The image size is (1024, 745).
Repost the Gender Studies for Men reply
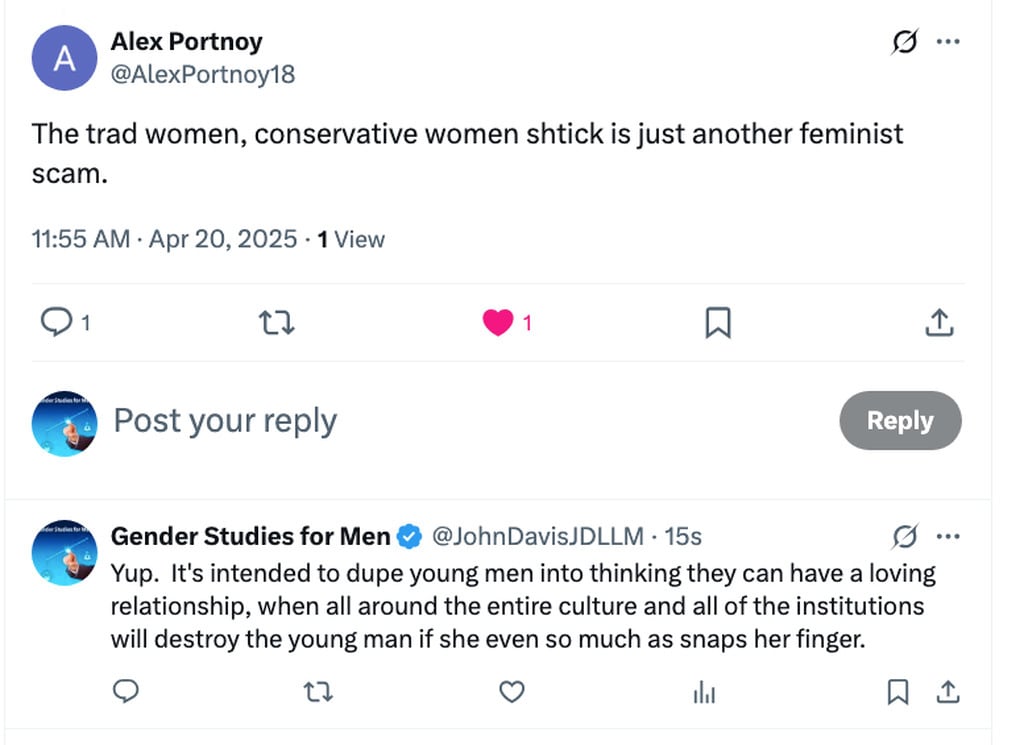[318, 691]
